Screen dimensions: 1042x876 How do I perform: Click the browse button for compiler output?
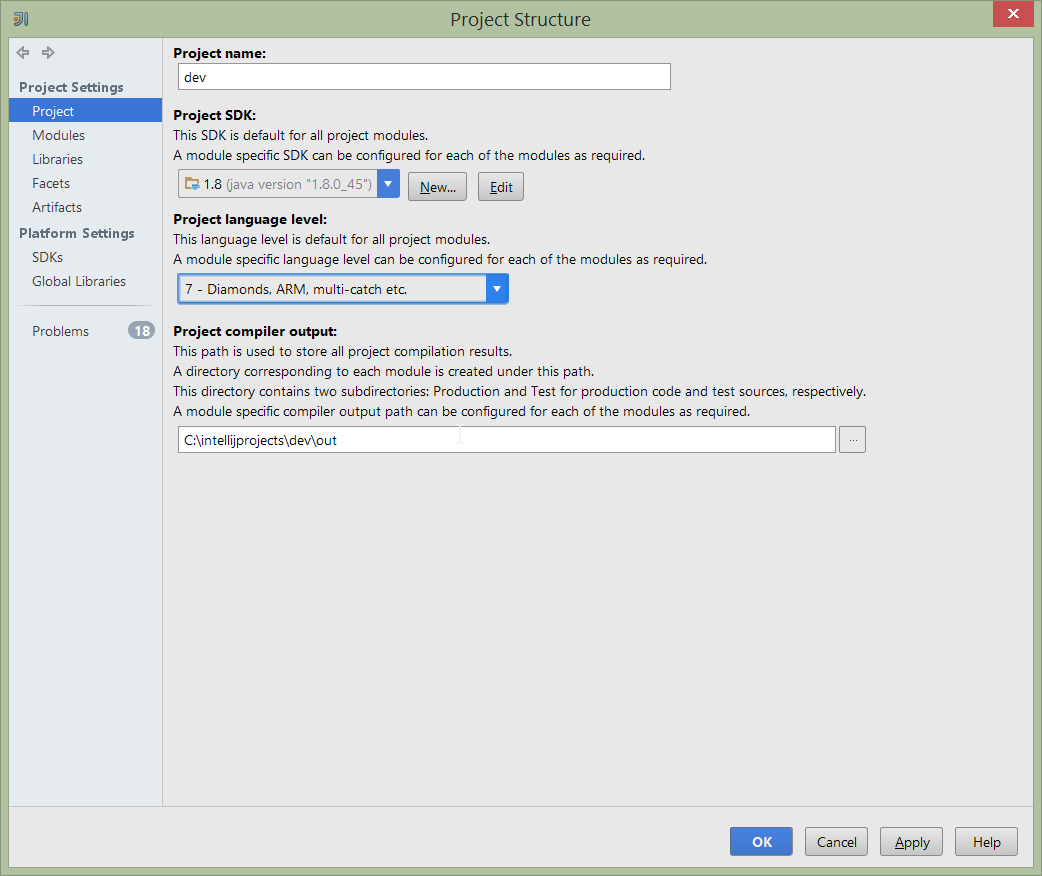[852, 440]
